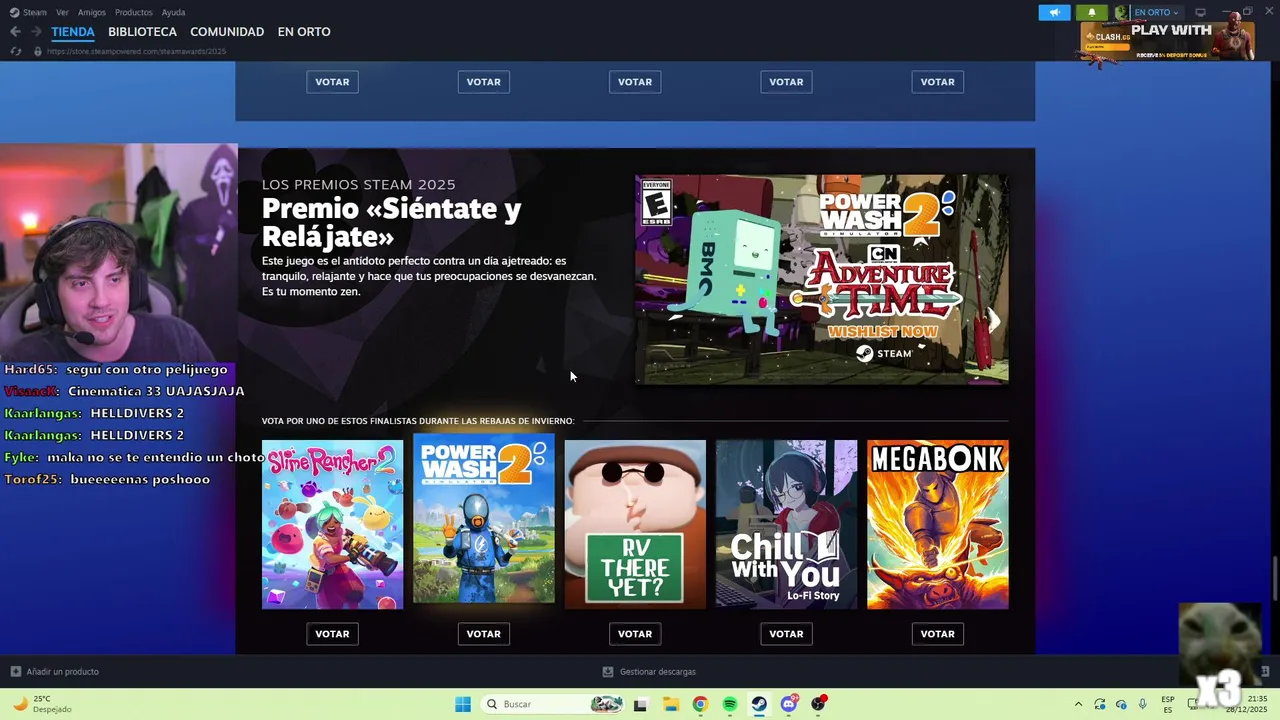Open the EN ORTO profile tab

click(304, 32)
